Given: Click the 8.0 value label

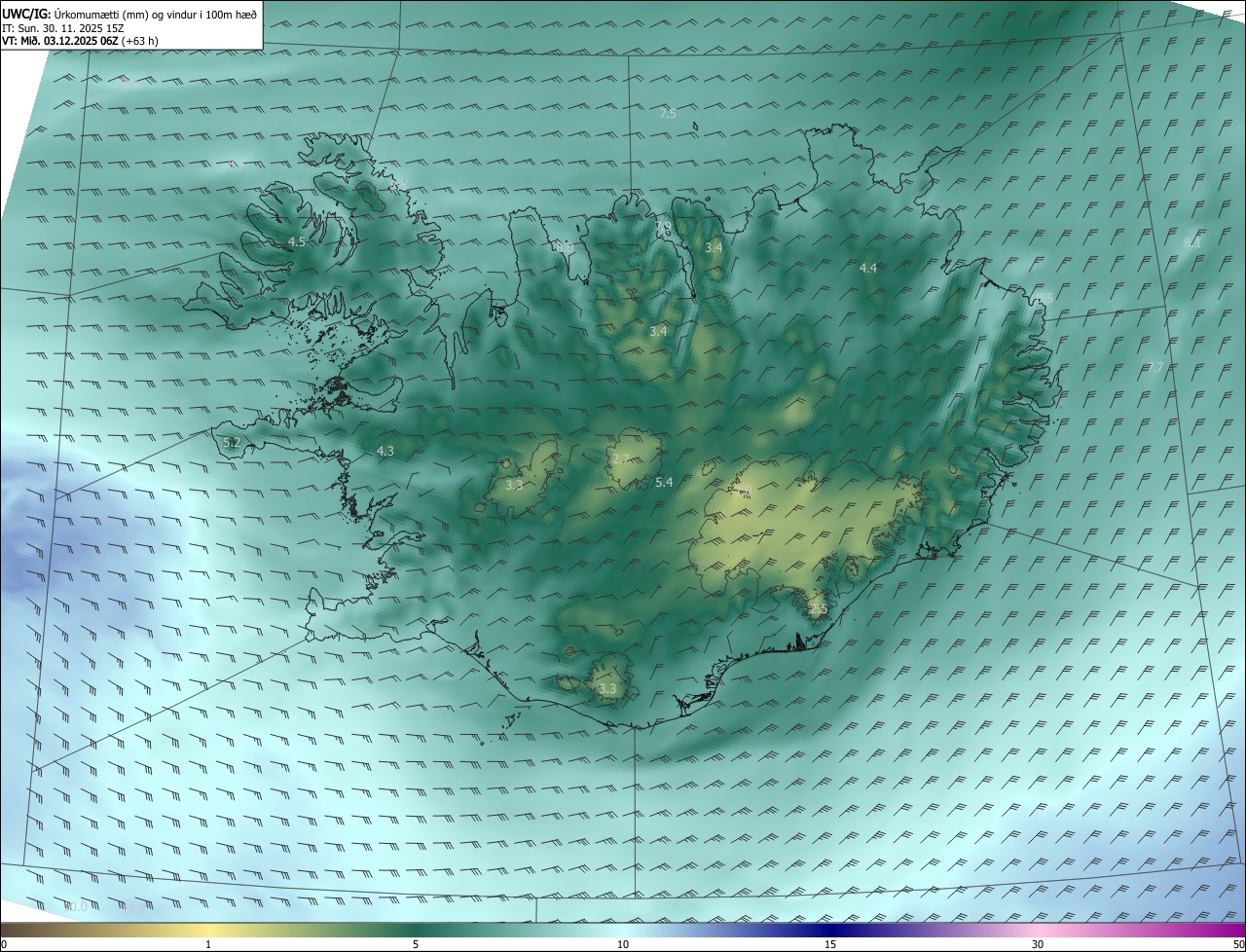Looking at the screenshot, I should click(x=564, y=248).
